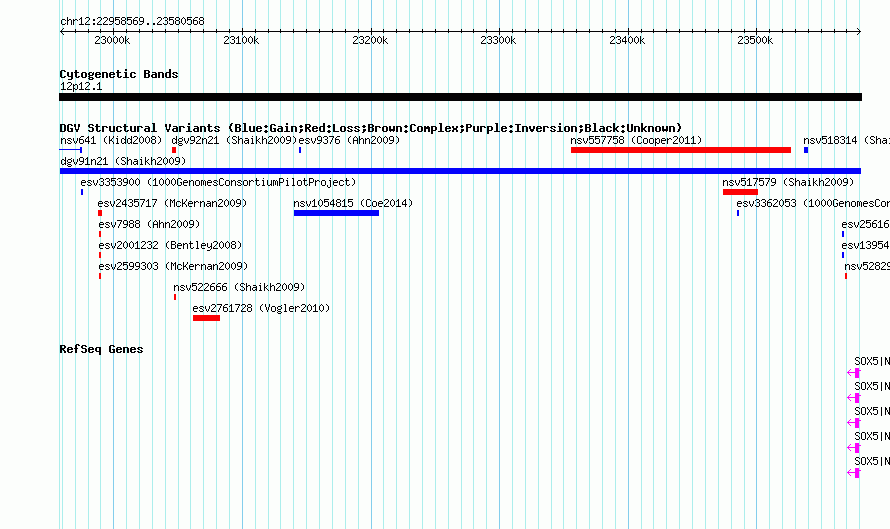This screenshot has height=529, width=890.
Task: Click the red nsv517579 loss bar
Action: point(740,192)
